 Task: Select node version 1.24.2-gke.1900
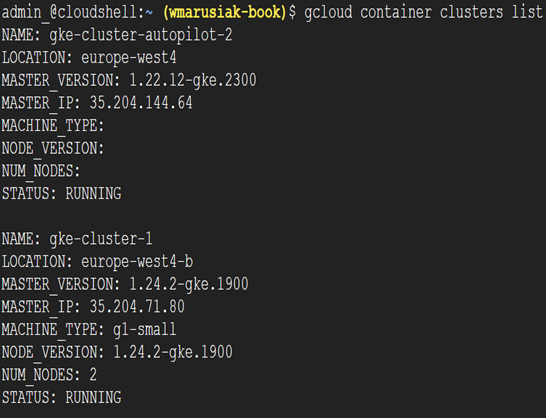[173, 353]
